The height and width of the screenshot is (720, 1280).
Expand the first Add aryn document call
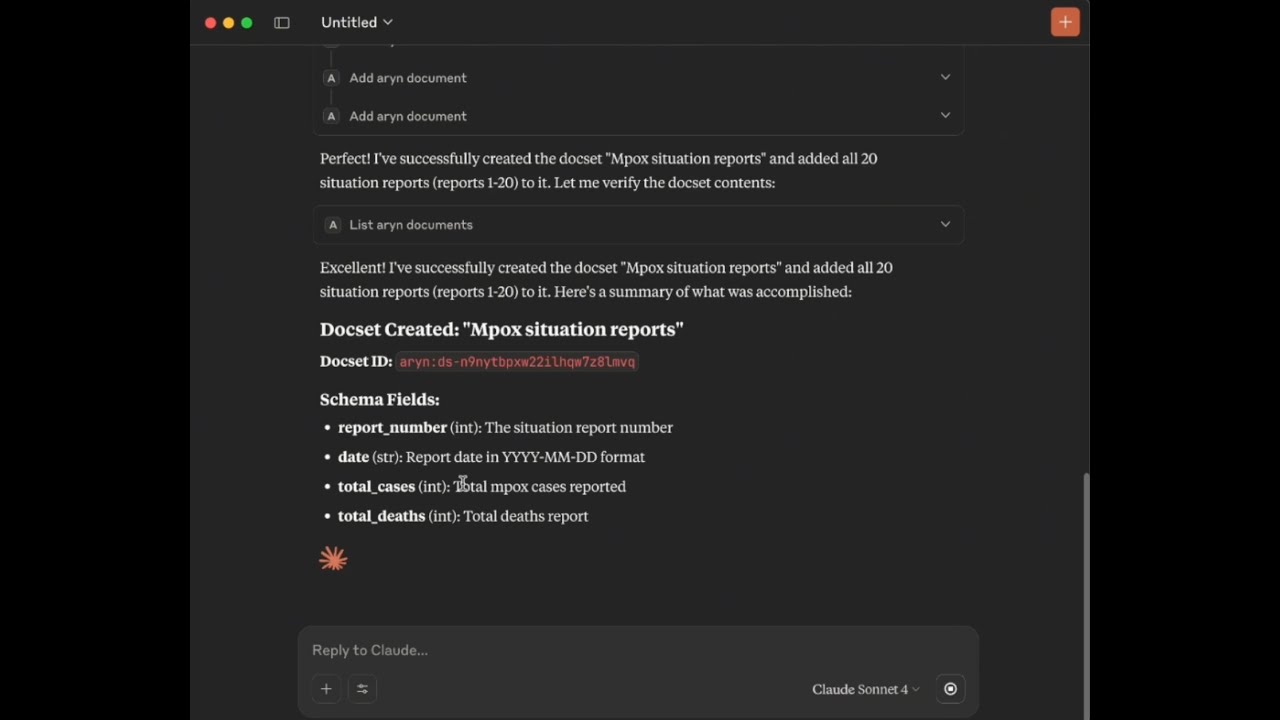tap(945, 78)
